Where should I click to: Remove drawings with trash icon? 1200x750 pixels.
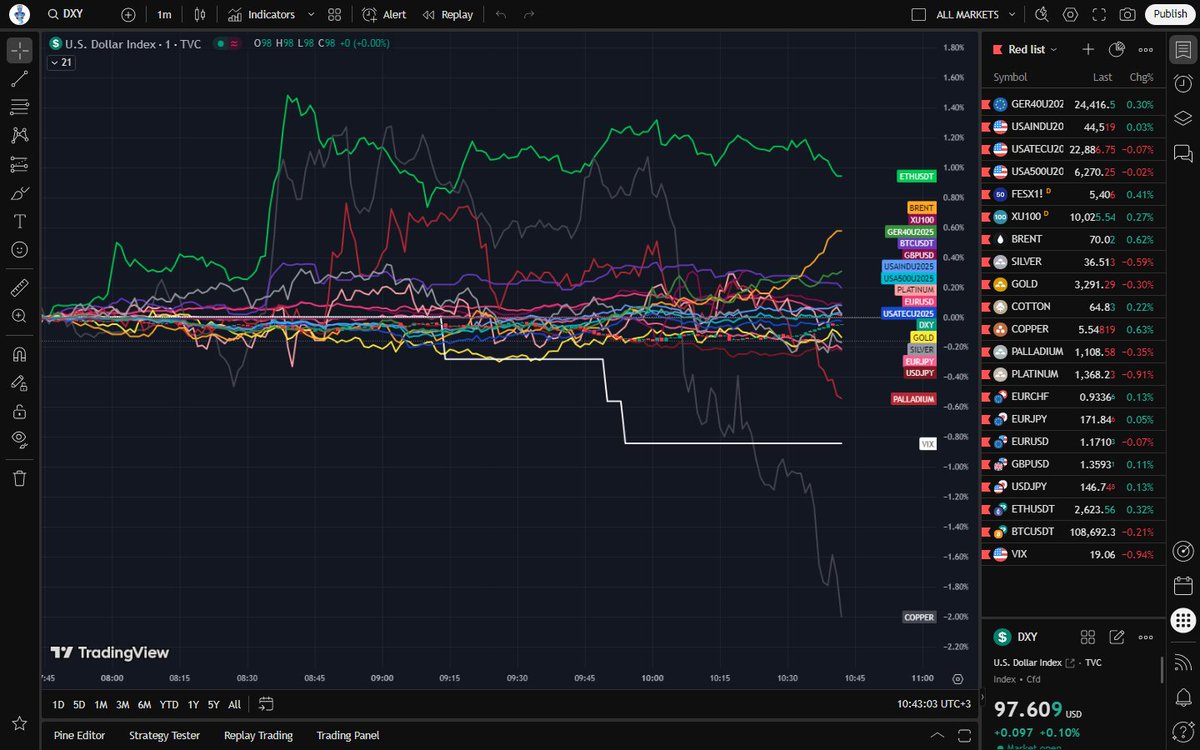[x=20, y=478]
